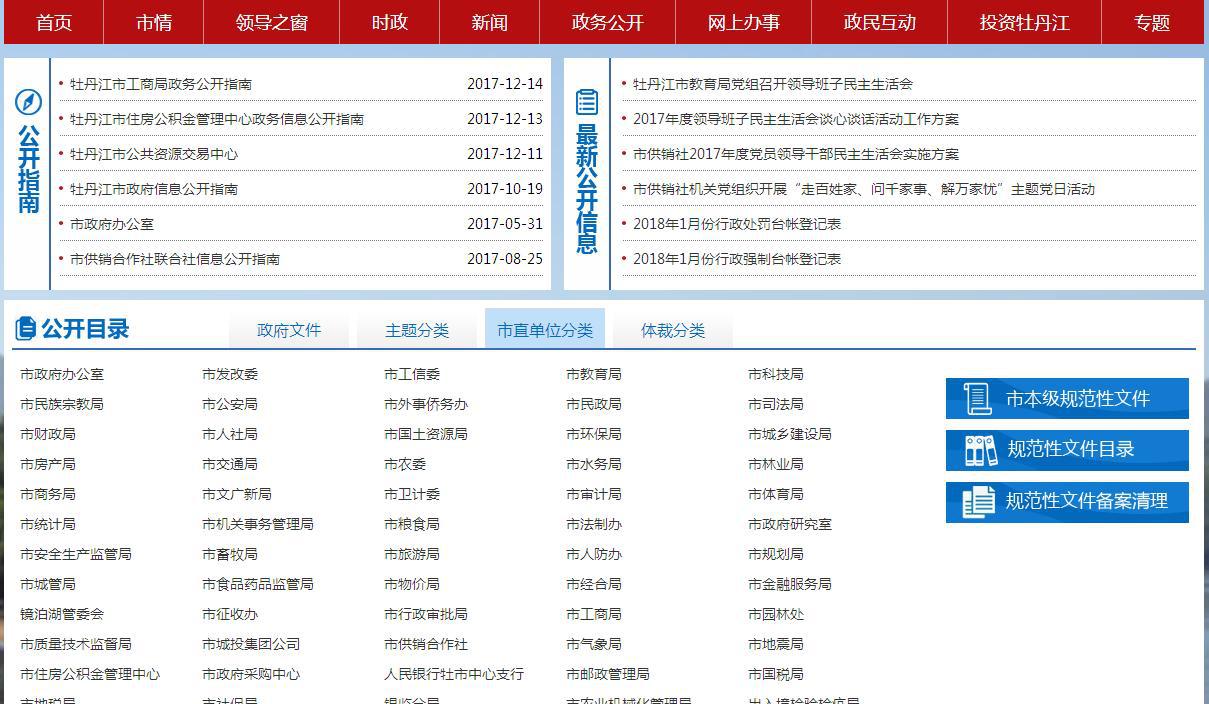Click the scroll icon on 市本级规范性文件
This screenshot has width=1209, height=704.
(977, 399)
